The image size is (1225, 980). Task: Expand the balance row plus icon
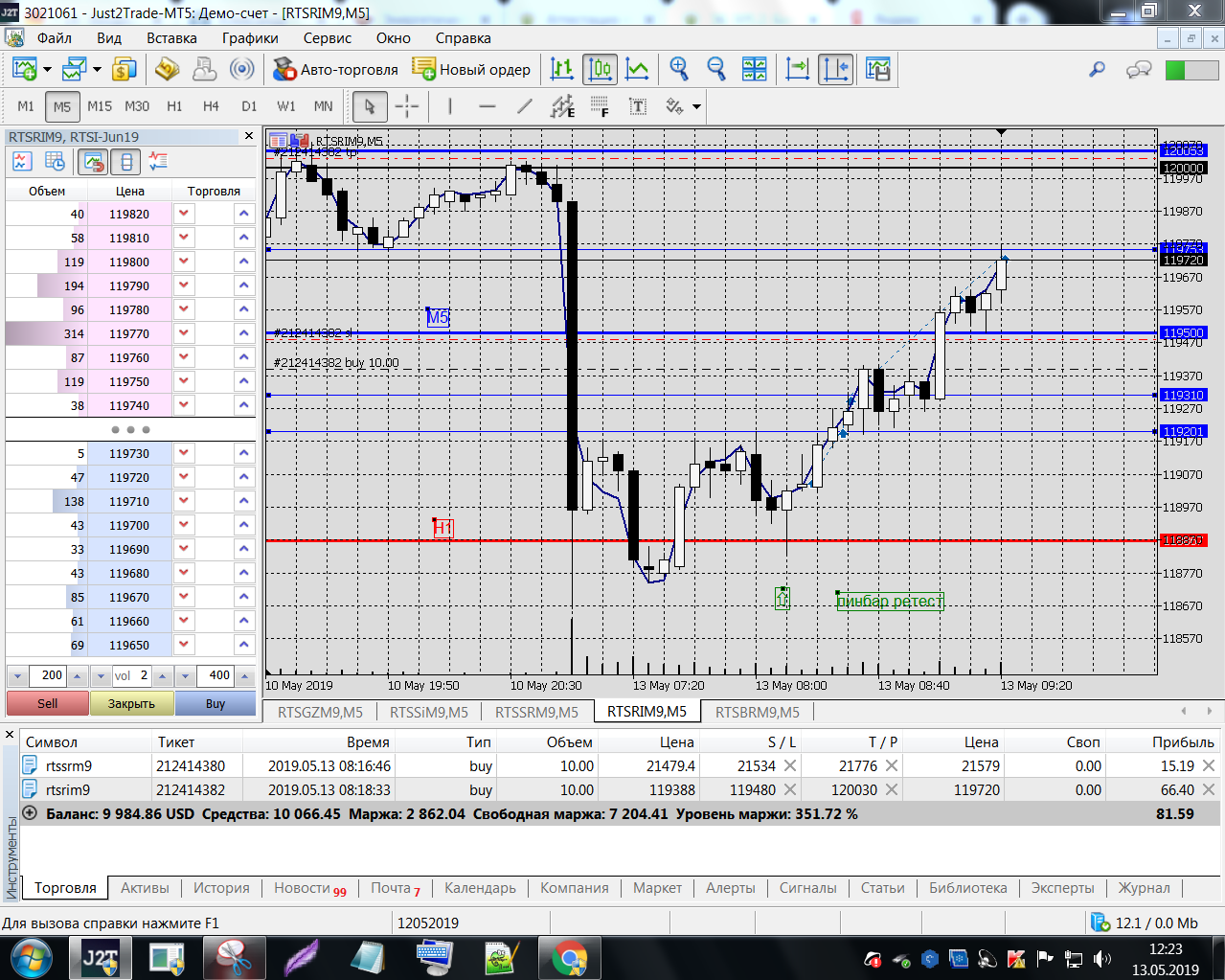pos(30,813)
